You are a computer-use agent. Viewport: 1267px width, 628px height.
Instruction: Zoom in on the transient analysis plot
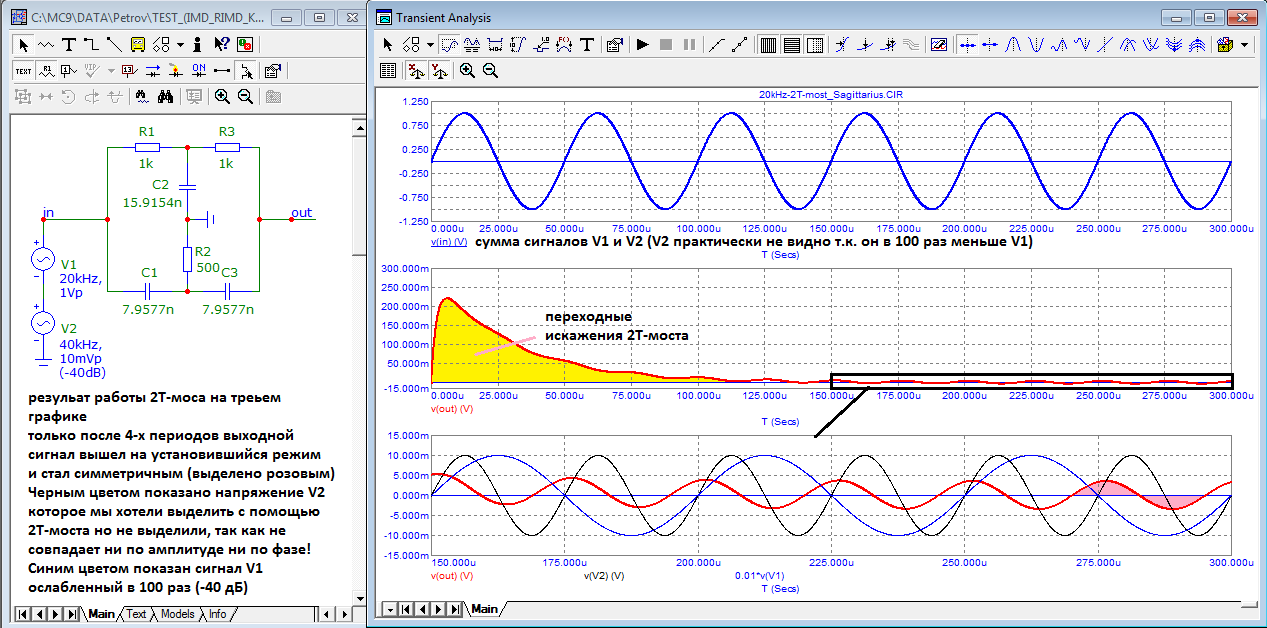coord(467,70)
